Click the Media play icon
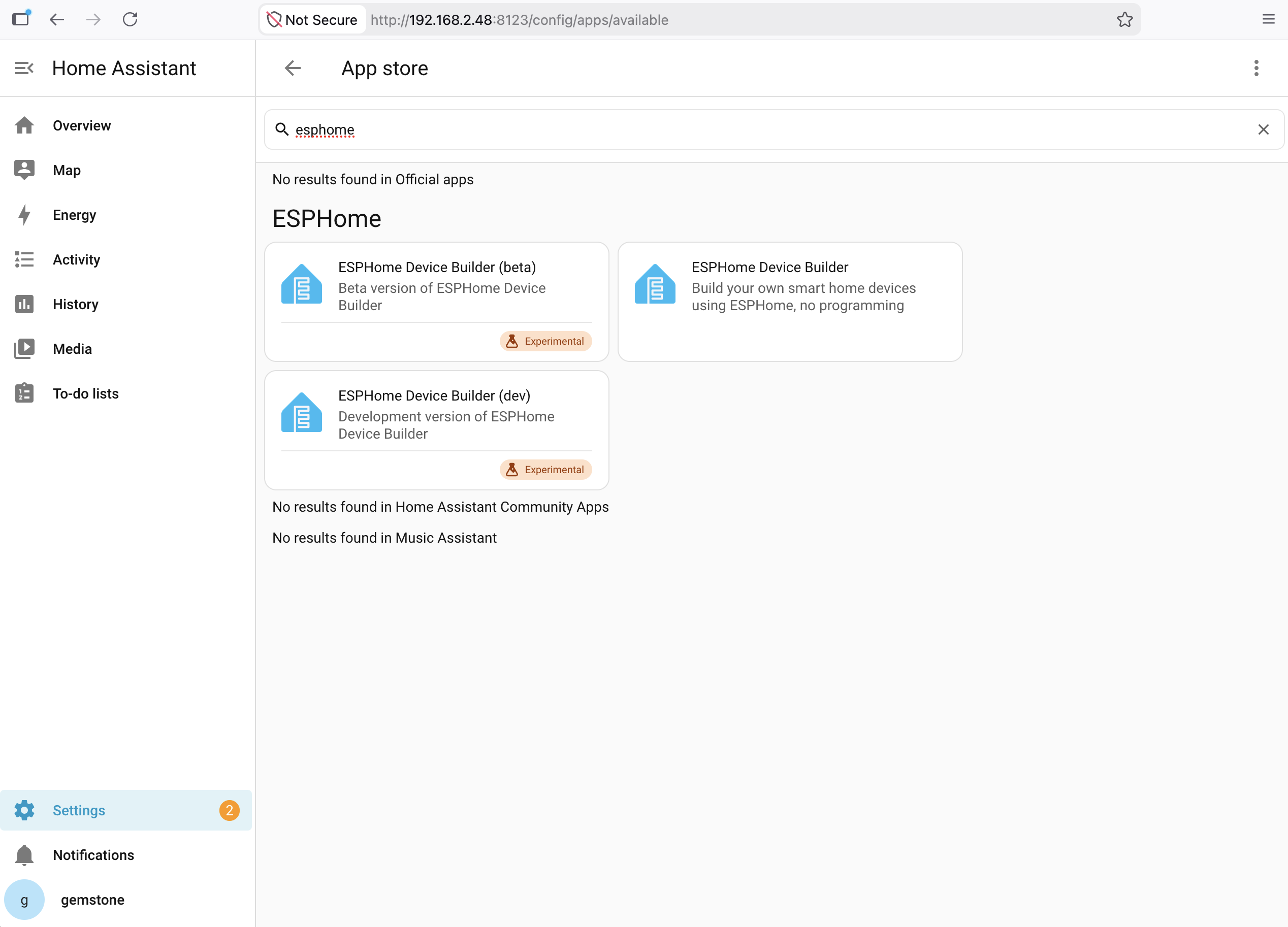1288x927 pixels. click(24, 349)
